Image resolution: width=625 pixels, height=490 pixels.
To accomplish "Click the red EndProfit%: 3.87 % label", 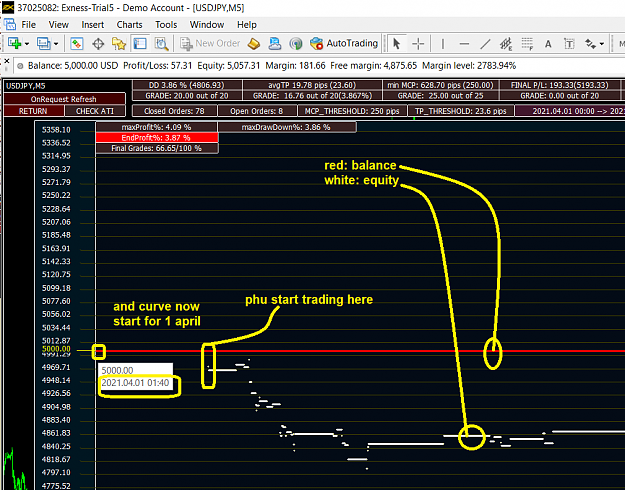I will [156, 138].
